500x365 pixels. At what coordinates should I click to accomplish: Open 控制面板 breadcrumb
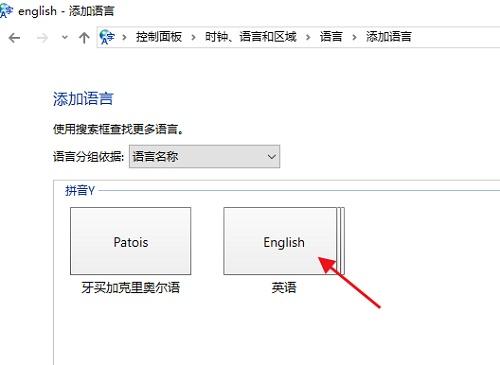159,37
